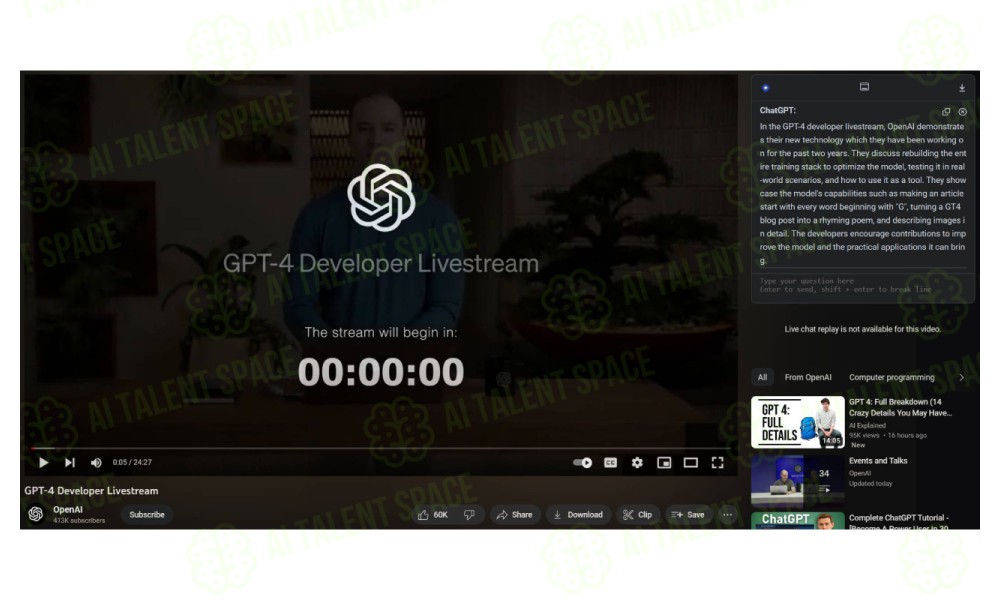This screenshot has height=600, width=1000.
Task: Focus the "Type your question here" field
Action: [862, 285]
